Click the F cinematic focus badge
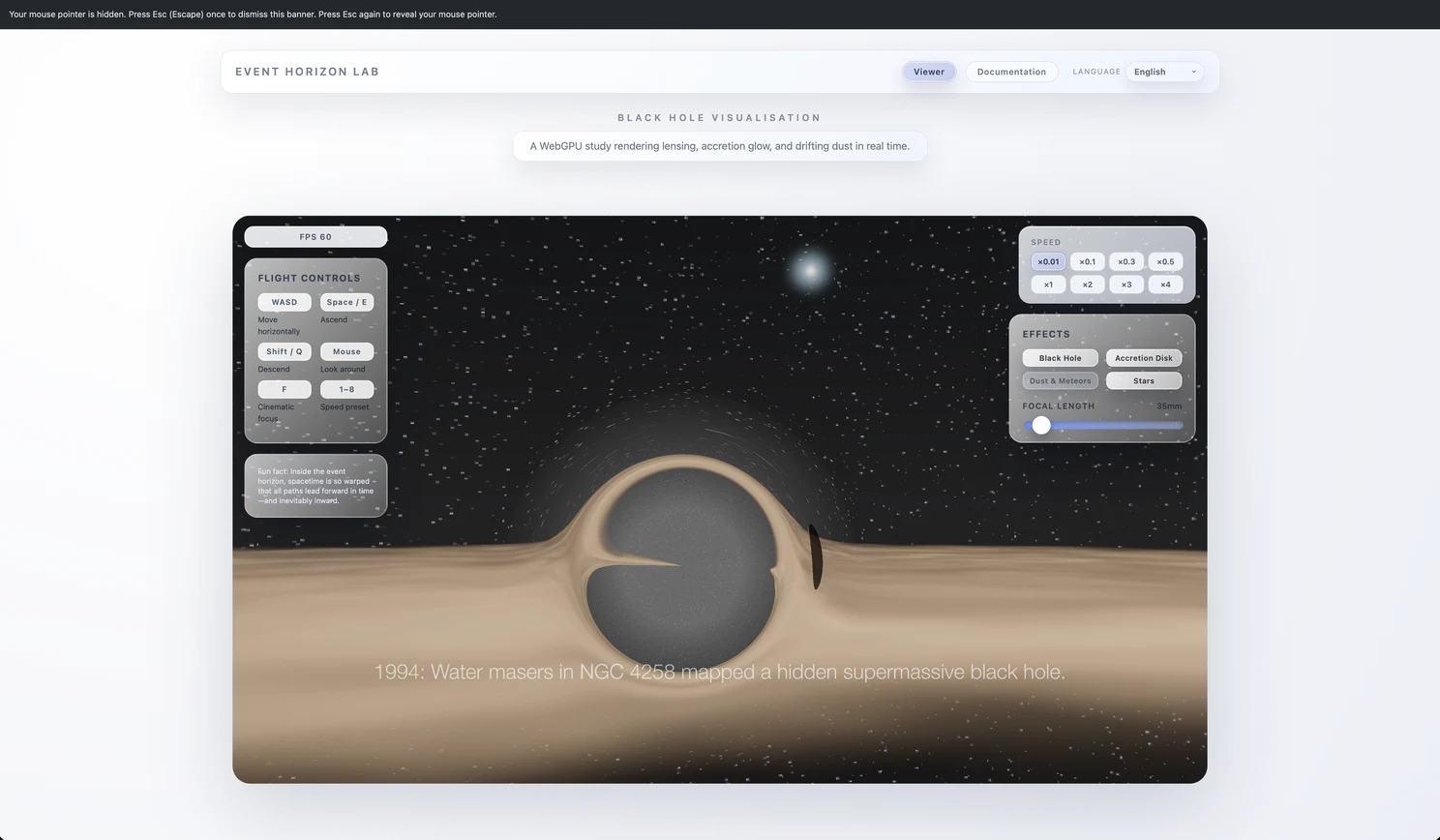This screenshot has height=840, width=1440. point(285,389)
